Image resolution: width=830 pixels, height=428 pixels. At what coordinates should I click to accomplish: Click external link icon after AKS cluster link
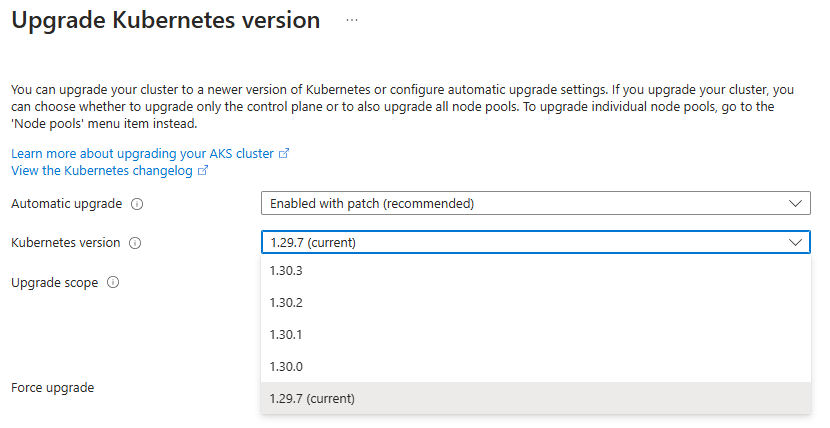pyautogui.click(x=284, y=154)
